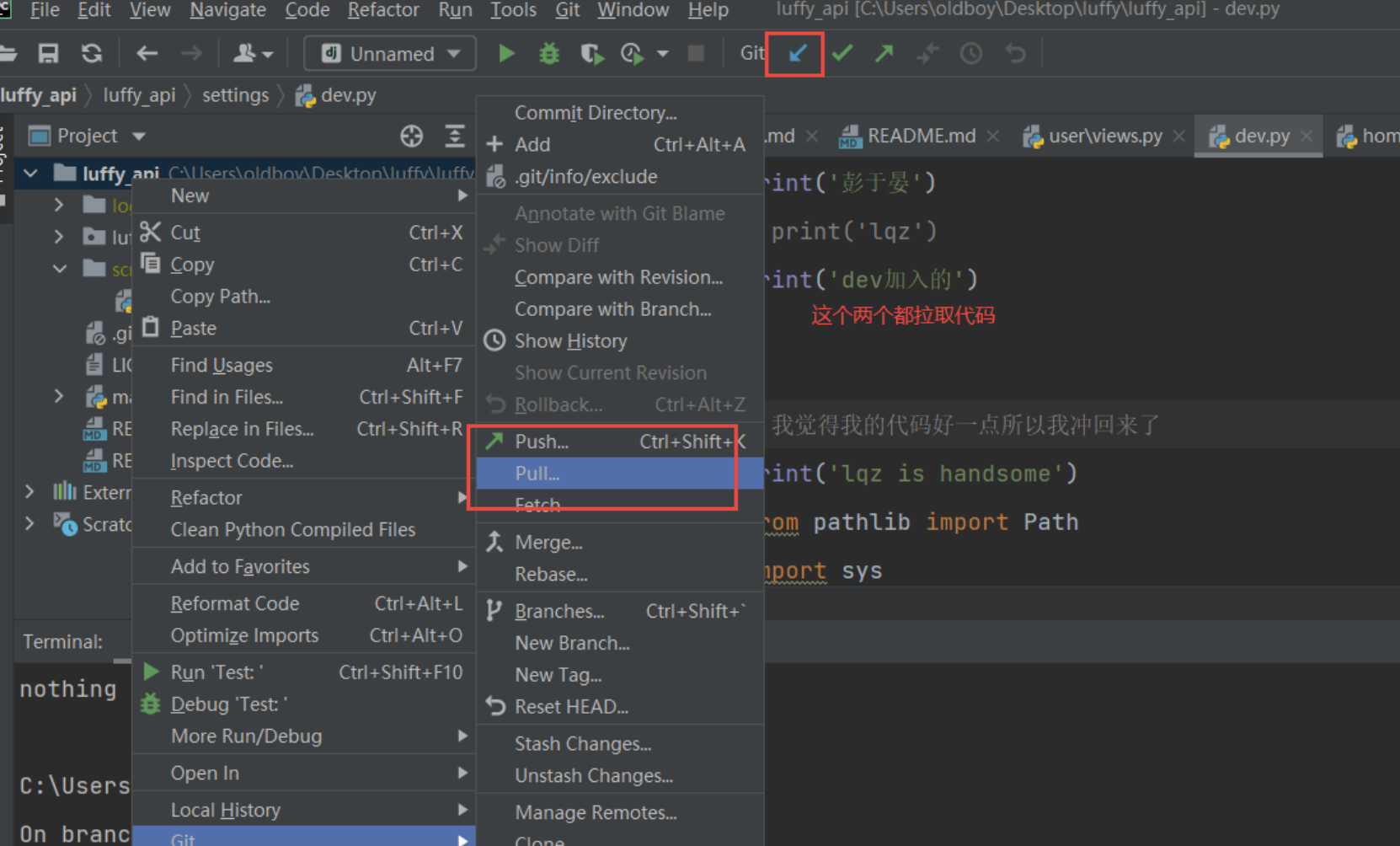Close the README.md editor tab
Viewport: 1400px width, 846px height.
pos(993,136)
